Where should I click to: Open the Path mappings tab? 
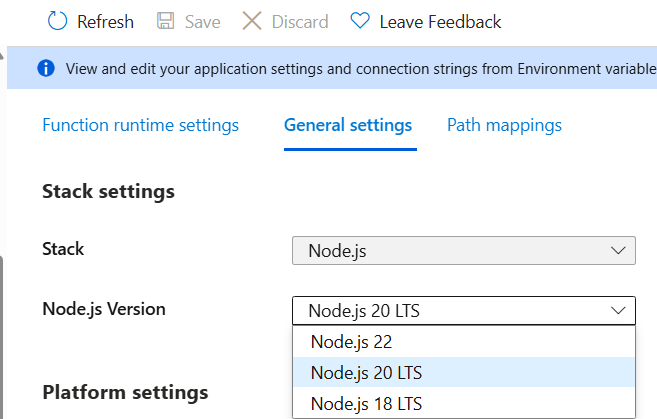tap(504, 125)
